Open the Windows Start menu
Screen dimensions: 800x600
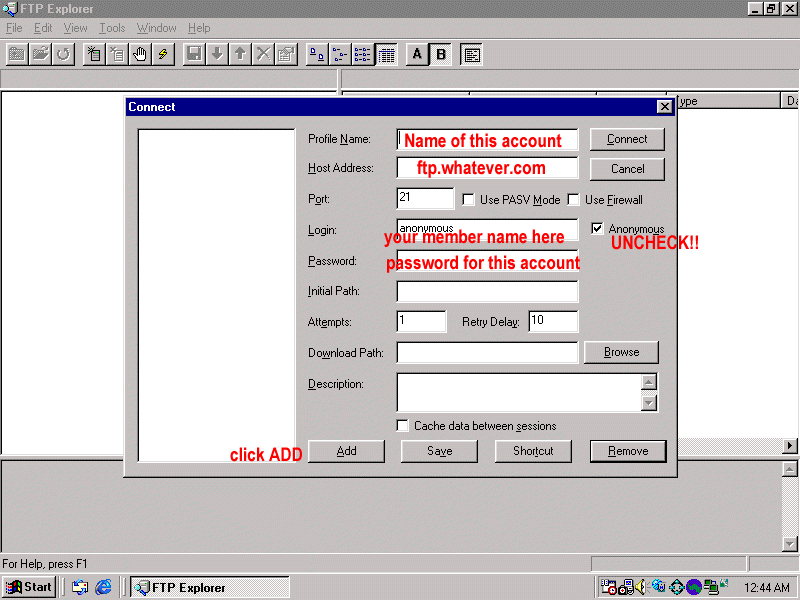point(30,587)
